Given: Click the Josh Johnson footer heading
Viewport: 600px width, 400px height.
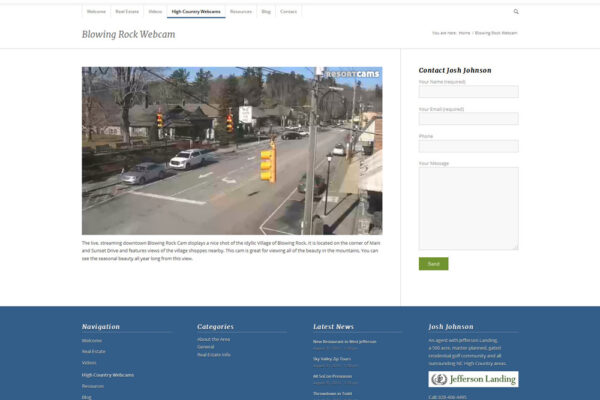Looking at the screenshot, I should coord(451,327).
